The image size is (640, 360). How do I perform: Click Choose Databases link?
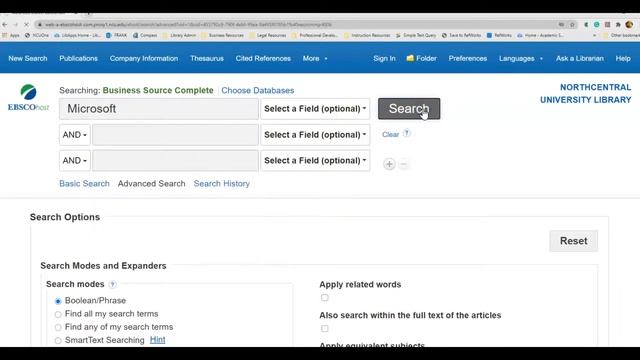click(258, 90)
